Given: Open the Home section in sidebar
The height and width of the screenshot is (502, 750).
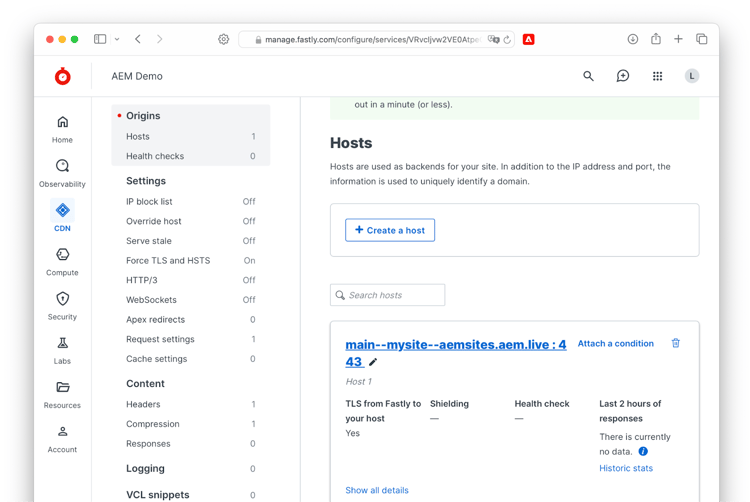Looking at the screenshot, I should coord(62,129).
